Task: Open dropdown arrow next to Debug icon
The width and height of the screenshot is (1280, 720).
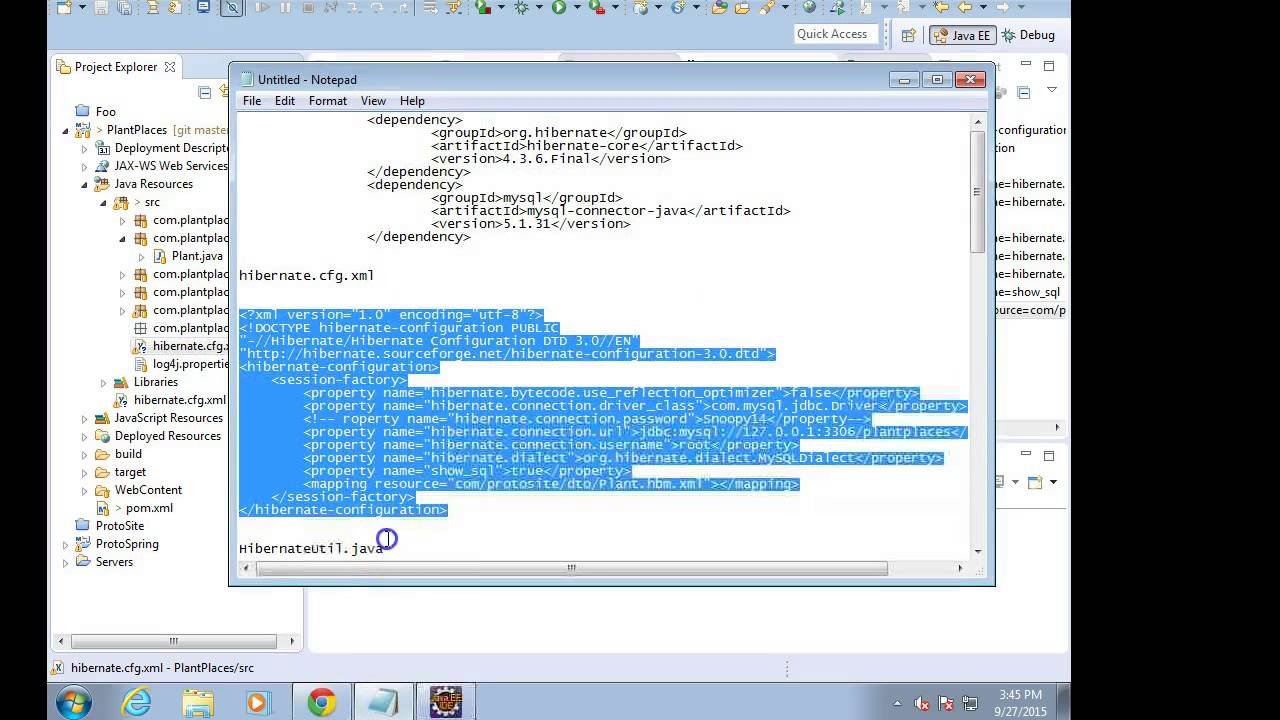Action: [539, 8]
